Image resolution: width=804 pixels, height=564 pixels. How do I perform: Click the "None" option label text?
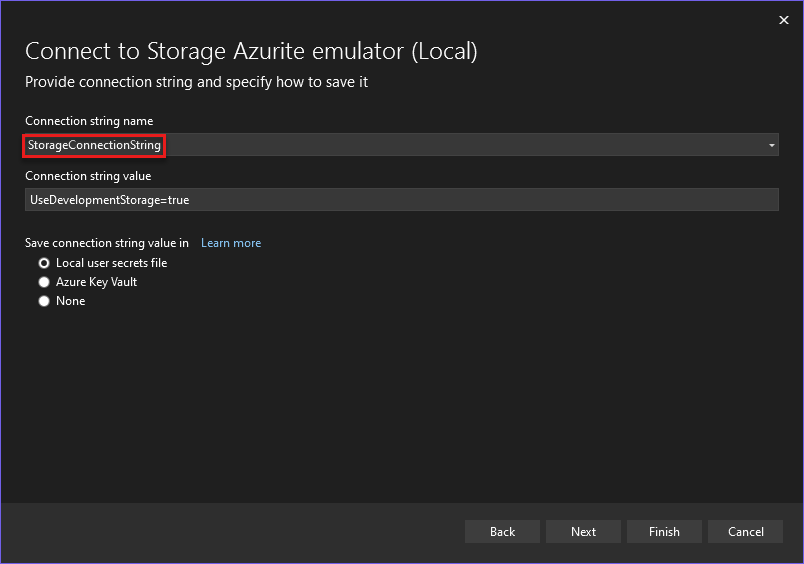(70, 301)
